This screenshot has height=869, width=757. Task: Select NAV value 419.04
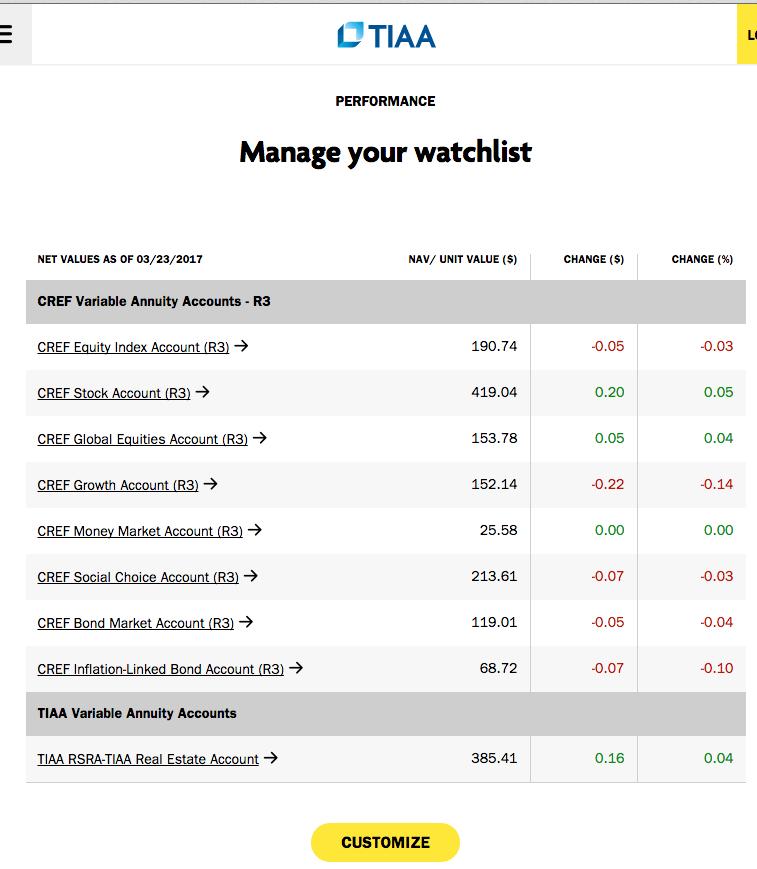(494, 392)
